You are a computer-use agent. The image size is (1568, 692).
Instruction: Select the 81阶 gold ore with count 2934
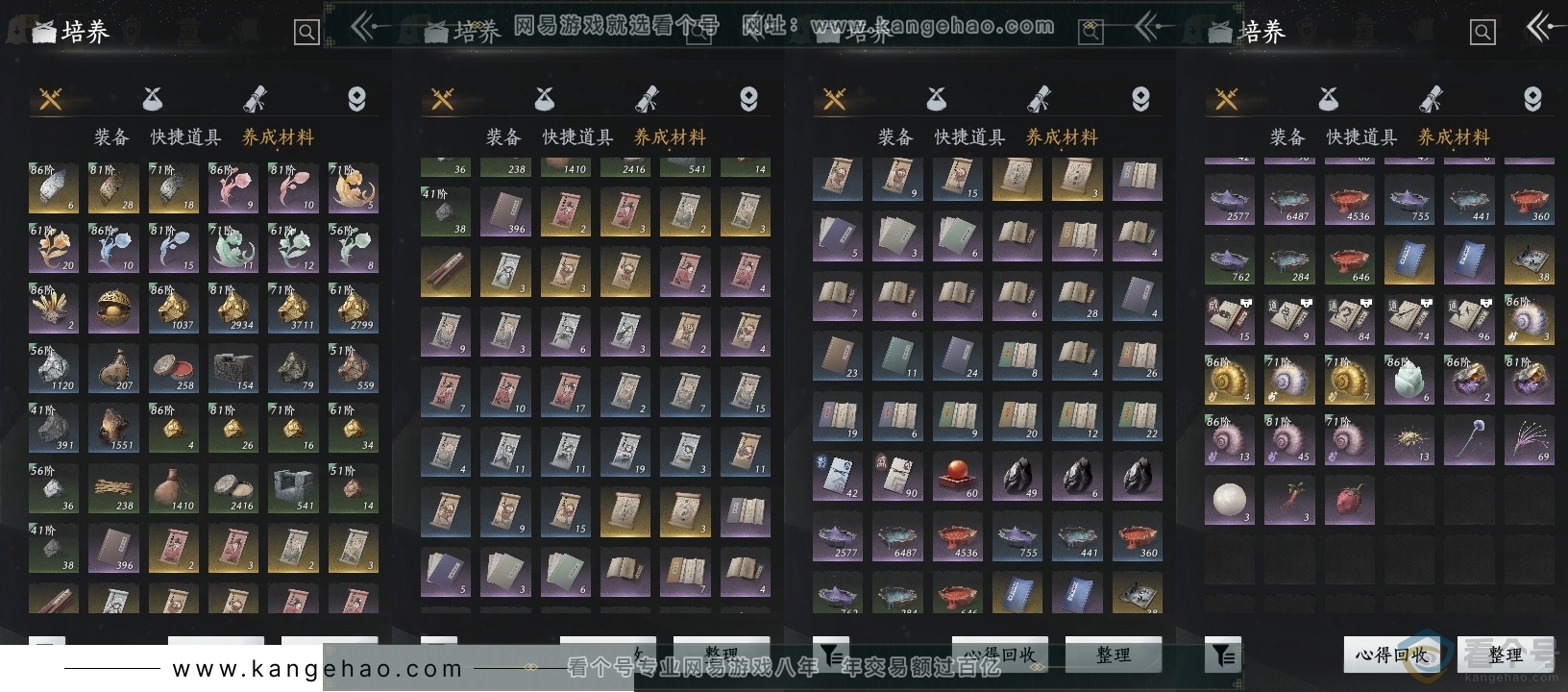click(x=233, y=309)
